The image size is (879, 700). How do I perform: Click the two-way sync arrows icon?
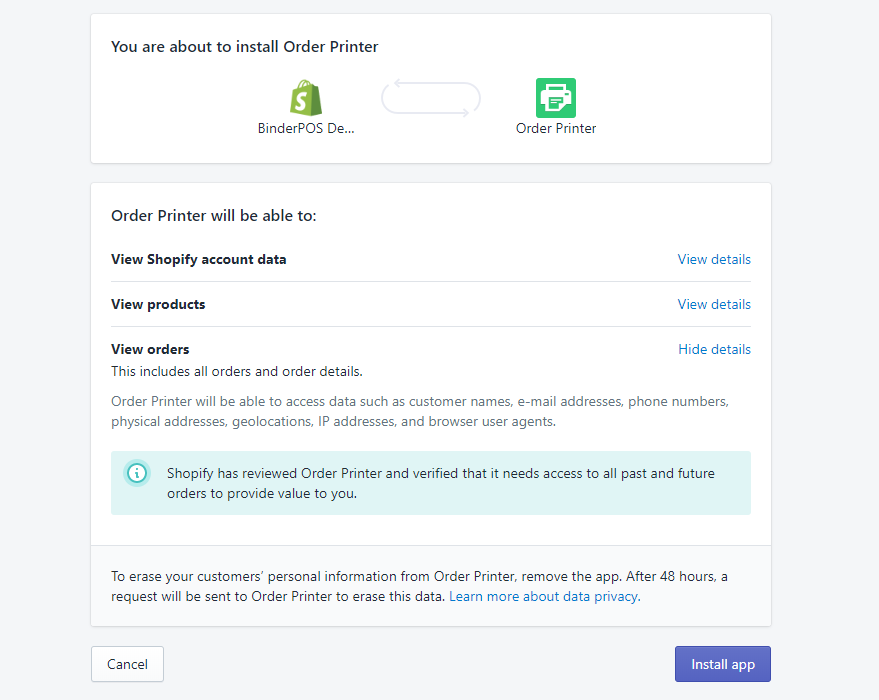(431, 98)
